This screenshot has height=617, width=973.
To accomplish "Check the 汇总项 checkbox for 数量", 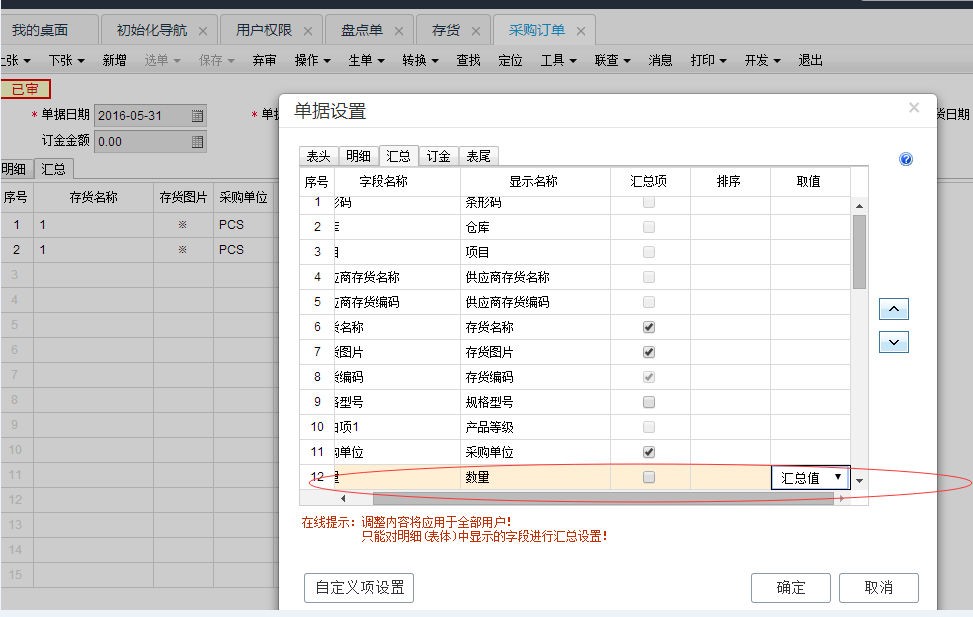I will [648, 478].
